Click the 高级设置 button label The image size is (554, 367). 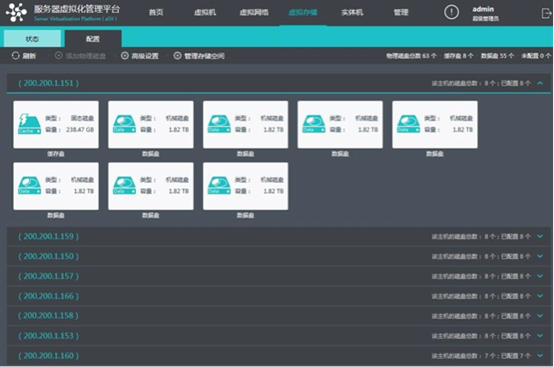click(145, 56)
